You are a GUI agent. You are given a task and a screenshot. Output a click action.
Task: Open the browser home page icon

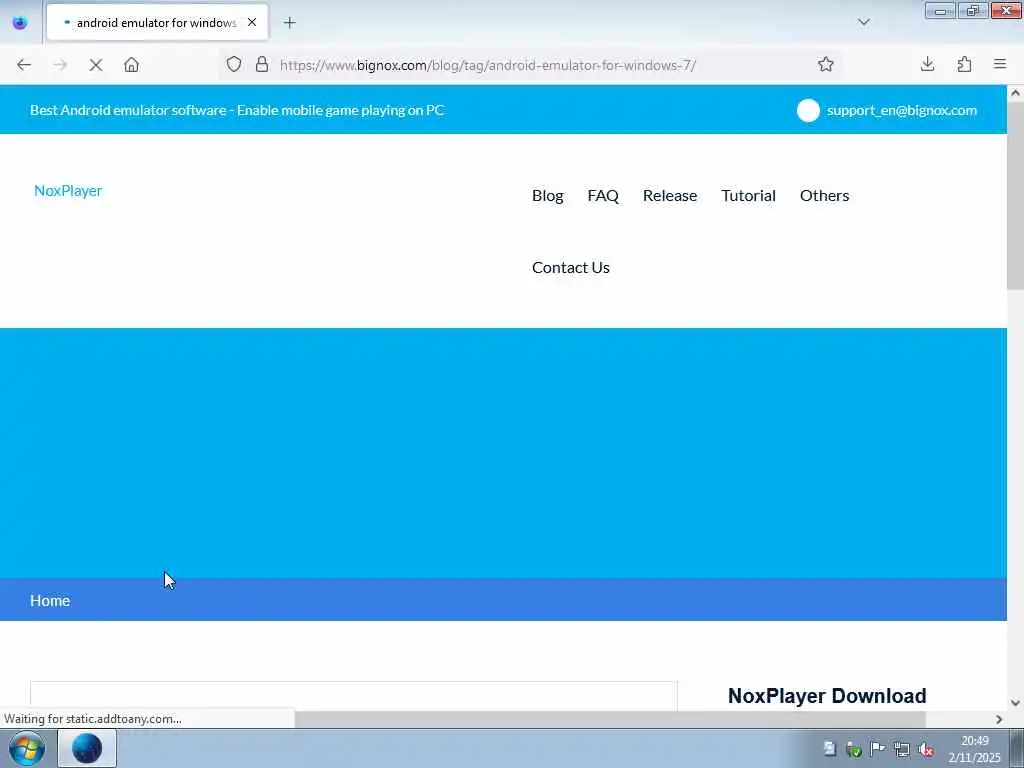click(x=131, y=65)
